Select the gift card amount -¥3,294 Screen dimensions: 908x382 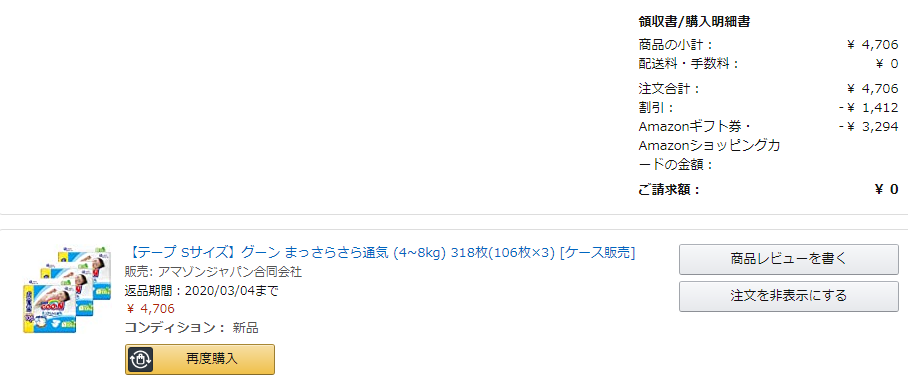pyautogui.click(x=869, y=127)
